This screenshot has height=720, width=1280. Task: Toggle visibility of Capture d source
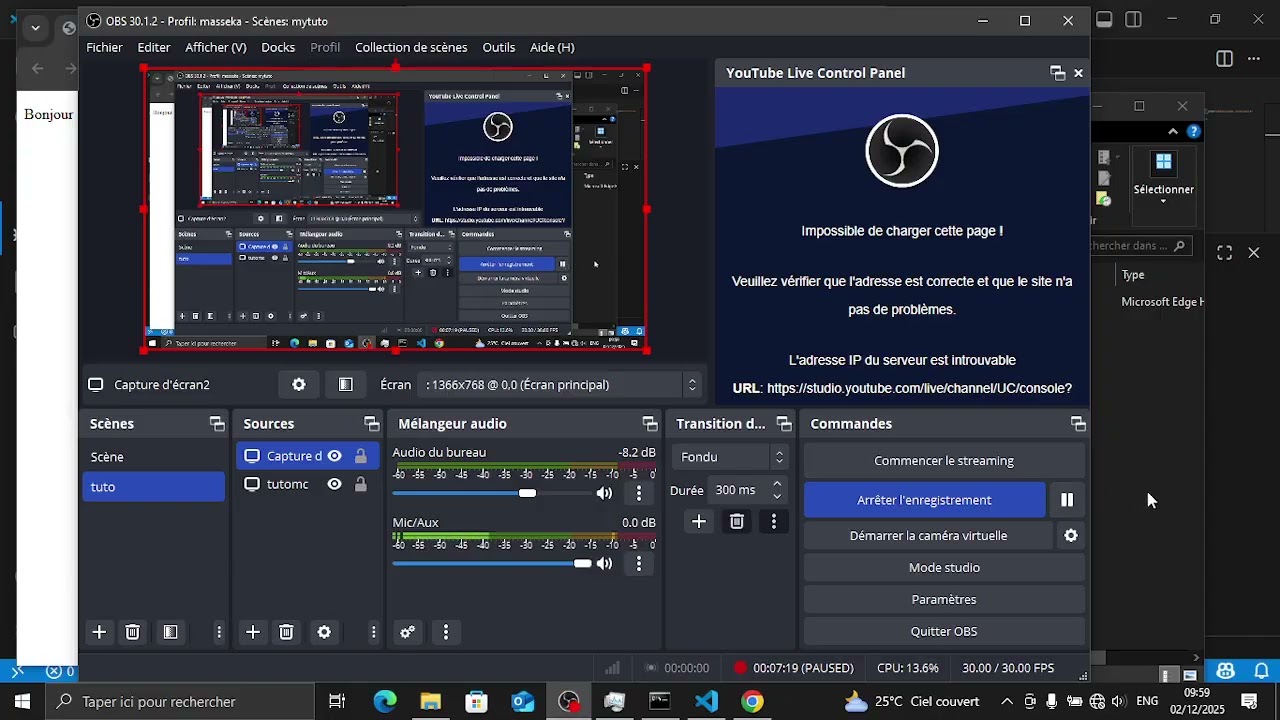(x=334, y=456)
